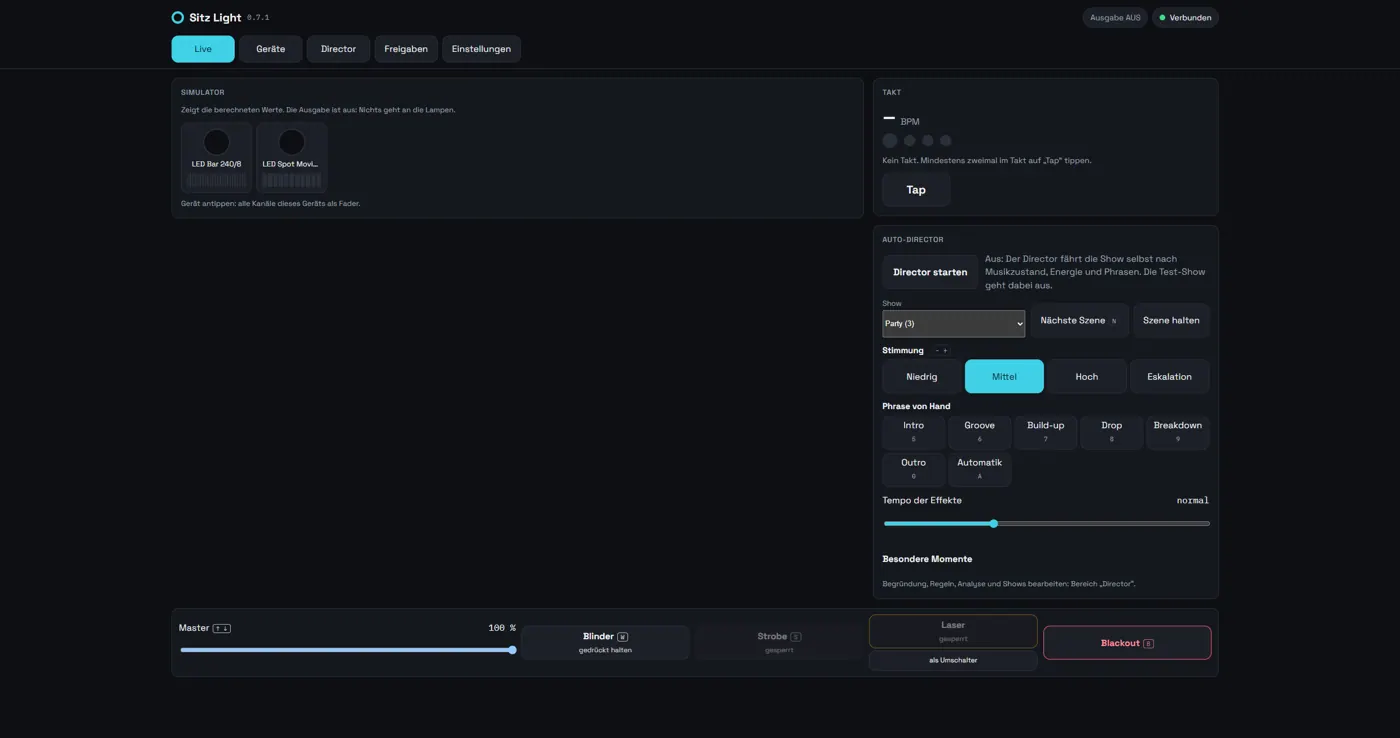Toggle Laser als Umschalter

(953, 661)
